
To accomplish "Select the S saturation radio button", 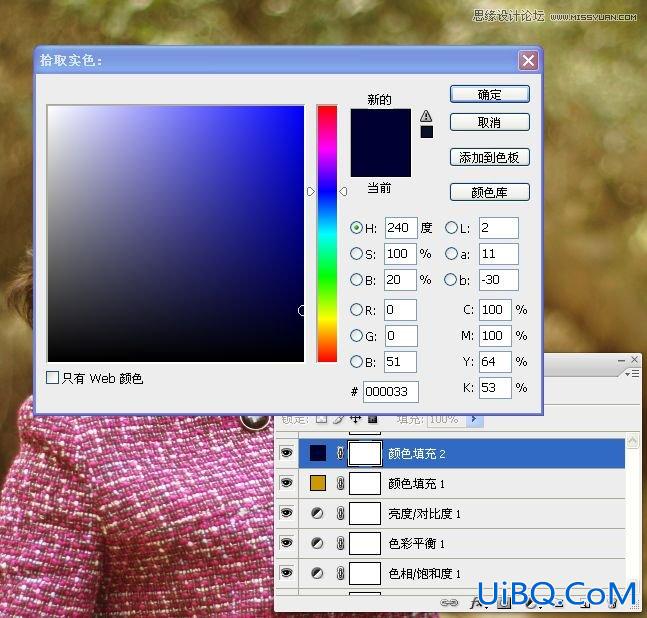I will coord(356,253).
